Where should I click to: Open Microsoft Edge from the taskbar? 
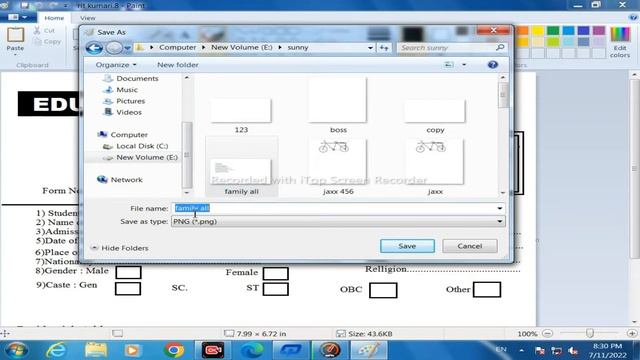tap(252, 350)
